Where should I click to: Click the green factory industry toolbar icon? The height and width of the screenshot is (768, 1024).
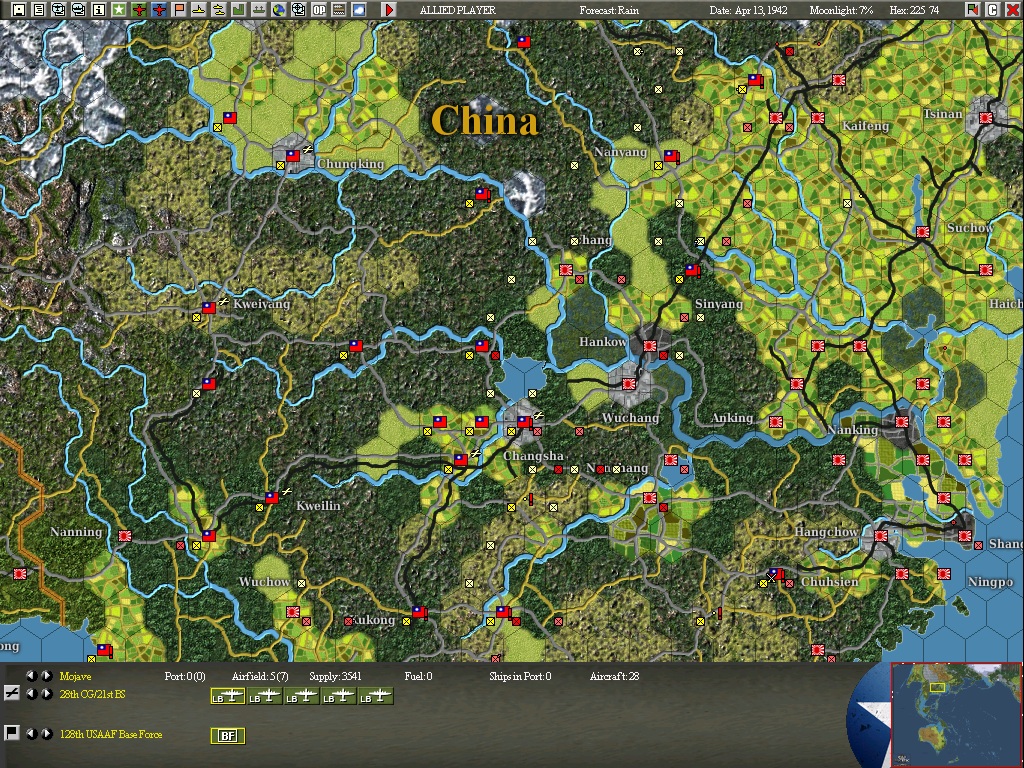tap(239, 10)
